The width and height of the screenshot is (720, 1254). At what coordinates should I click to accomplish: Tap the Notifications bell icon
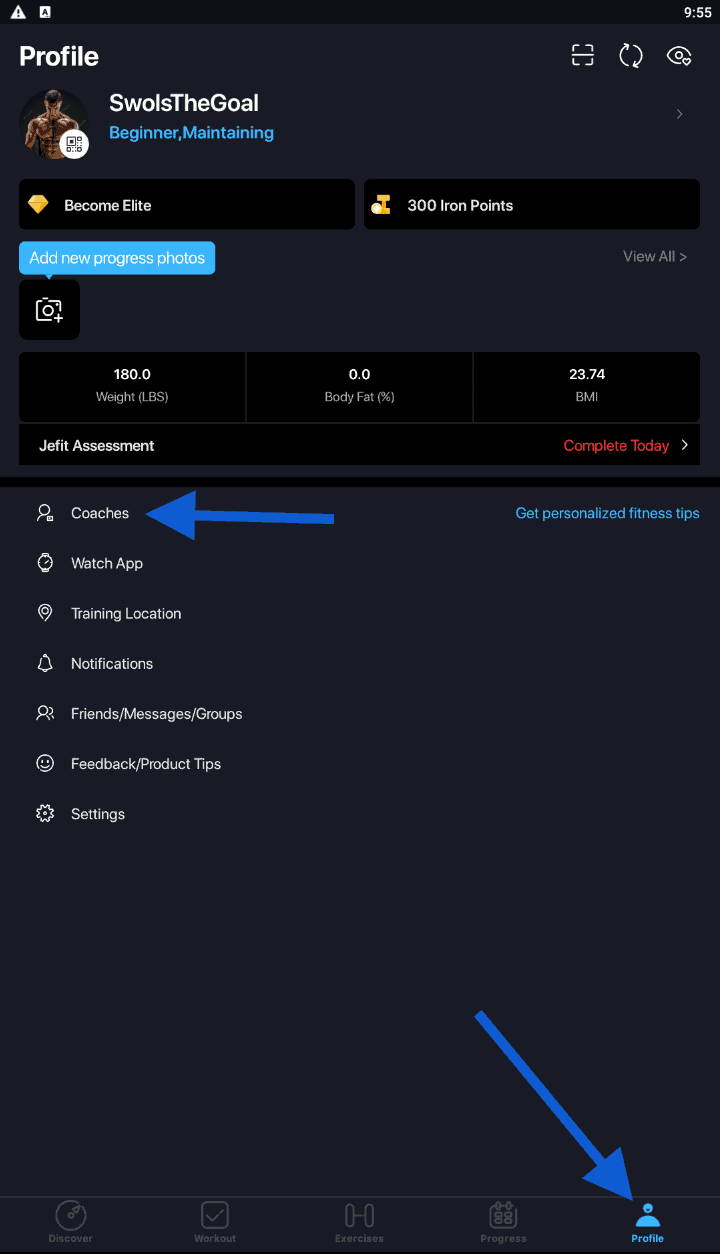tap(45, 663)
